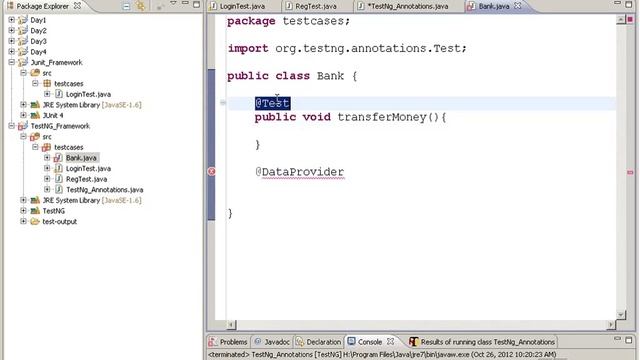Switch to LoginTest.java editor tab
The width and height of the screenshot is (640, 360).
242,6
